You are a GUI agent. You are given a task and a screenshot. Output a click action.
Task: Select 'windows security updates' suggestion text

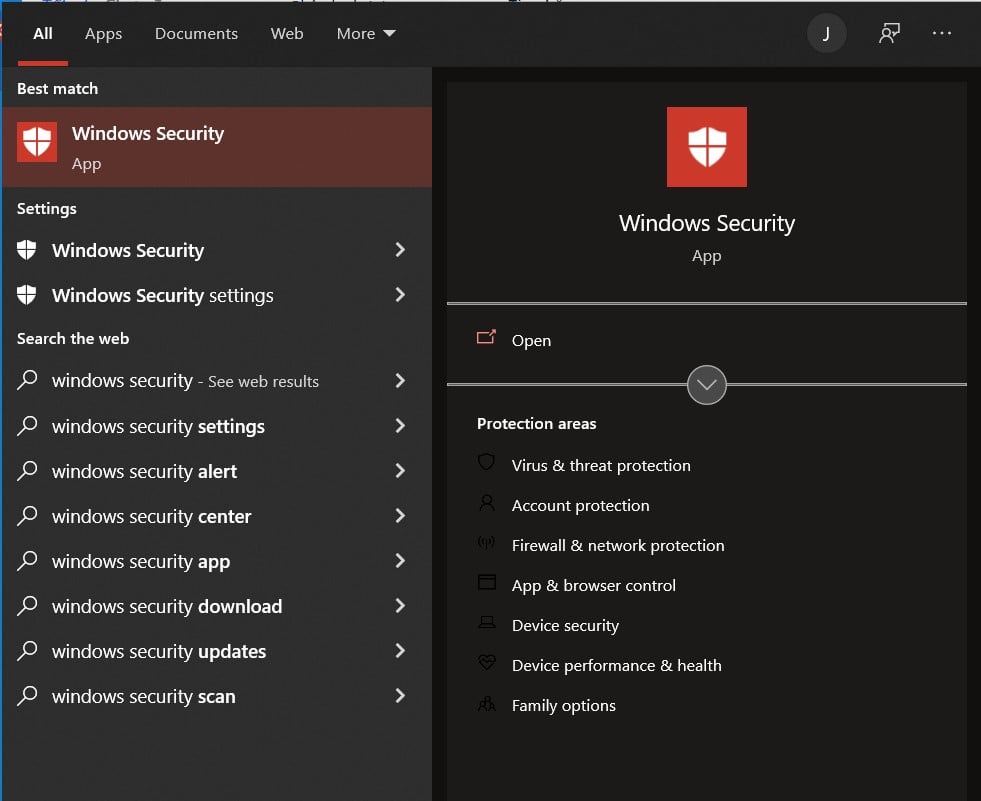[159, 651]
